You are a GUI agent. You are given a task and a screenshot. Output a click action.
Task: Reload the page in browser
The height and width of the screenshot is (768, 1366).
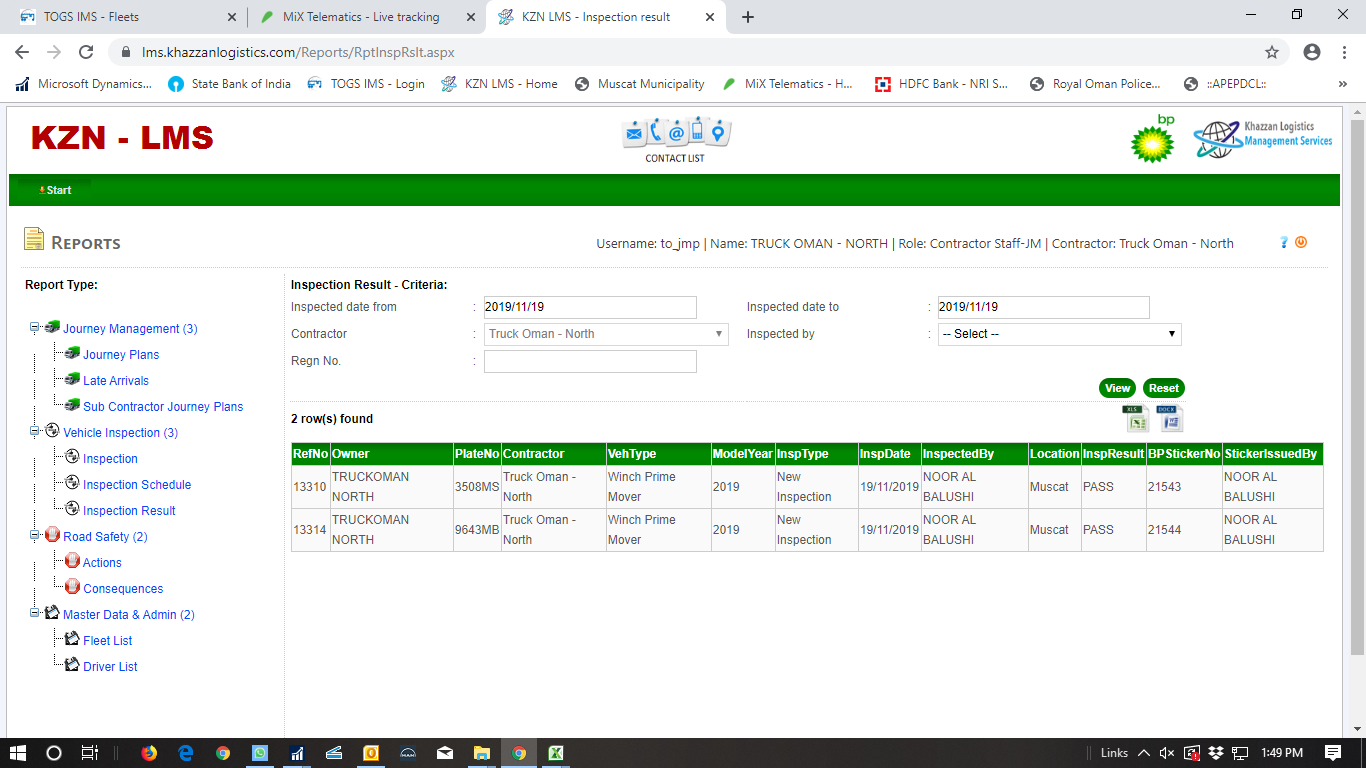coord(86,52)
